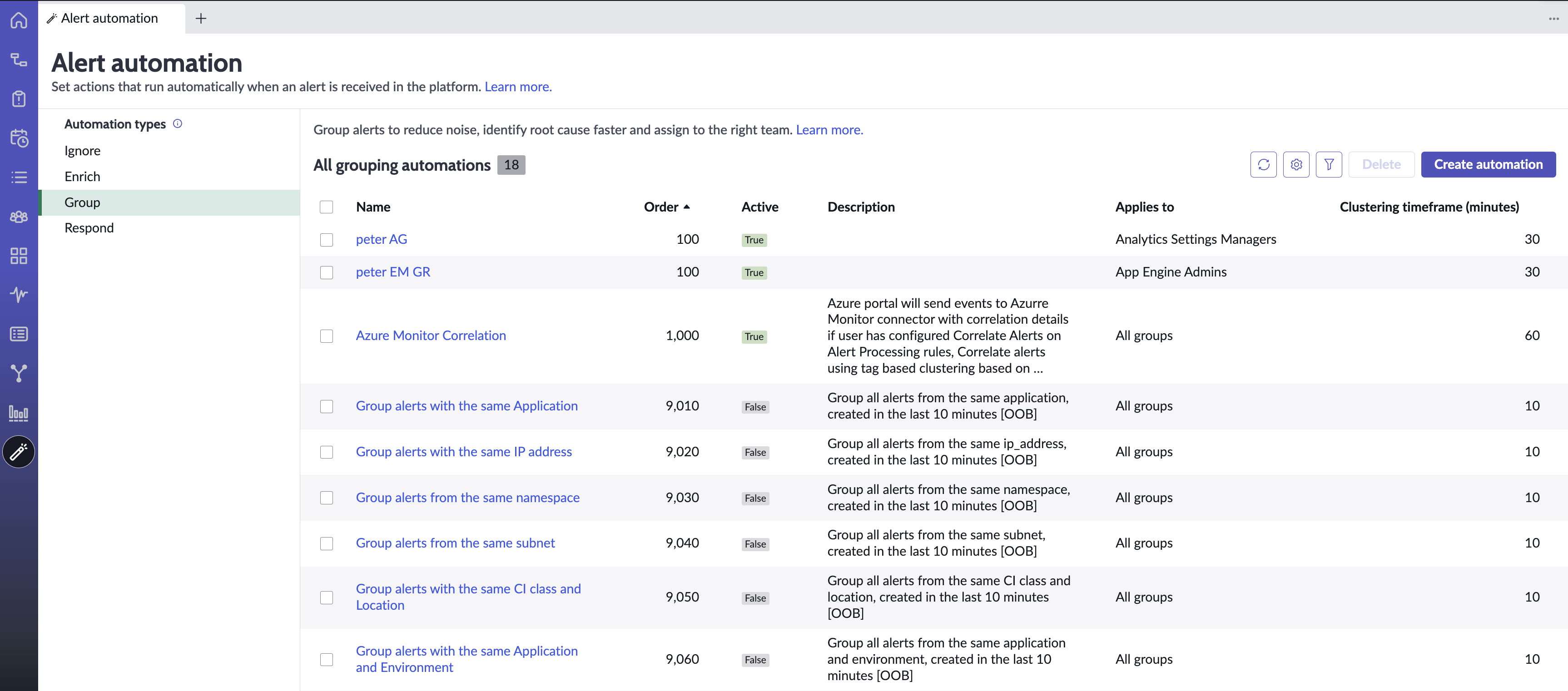
Task: Check the same Application row checkbox
Action: pos(327,406)
